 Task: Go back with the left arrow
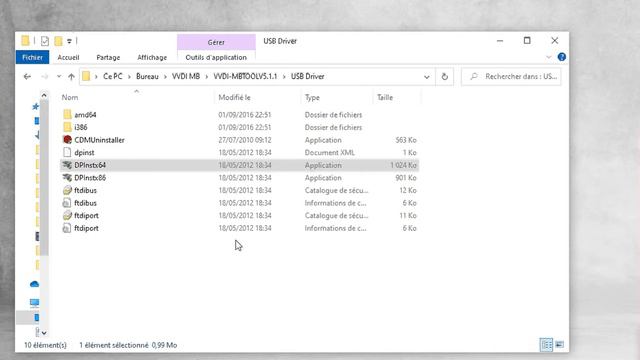(27, 77)
